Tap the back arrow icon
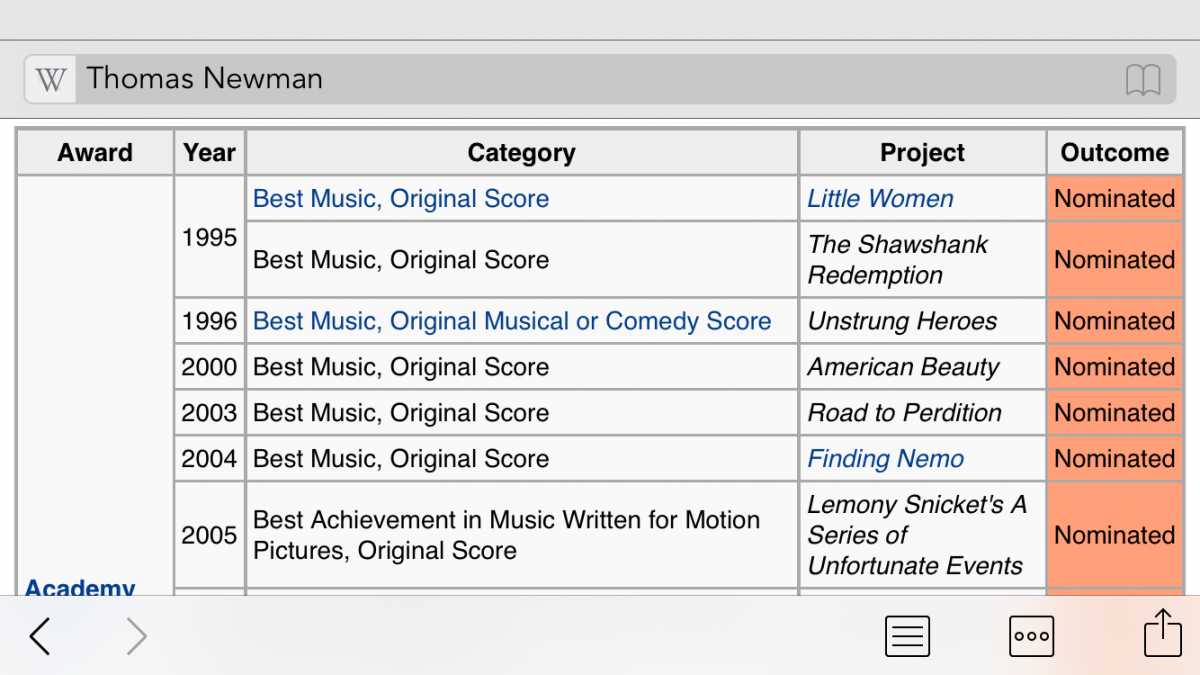This screenshot has width=1200, height=675. 40,636
